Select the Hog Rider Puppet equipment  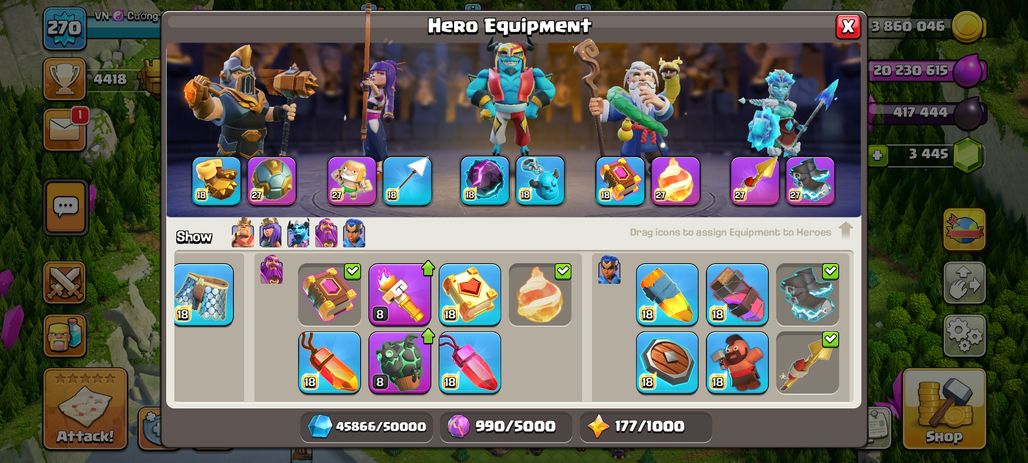click(x=737, y=363)
